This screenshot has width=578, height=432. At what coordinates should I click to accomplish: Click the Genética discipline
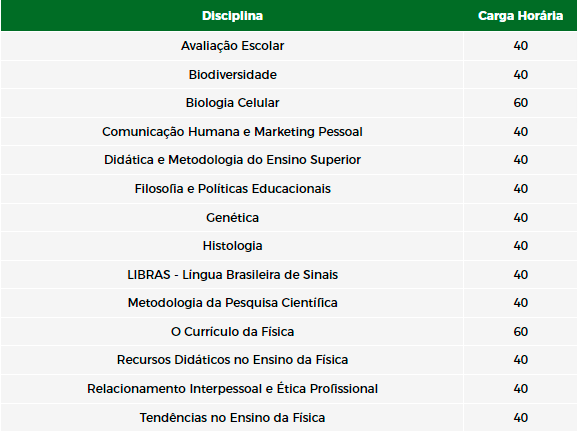(233, 217)
